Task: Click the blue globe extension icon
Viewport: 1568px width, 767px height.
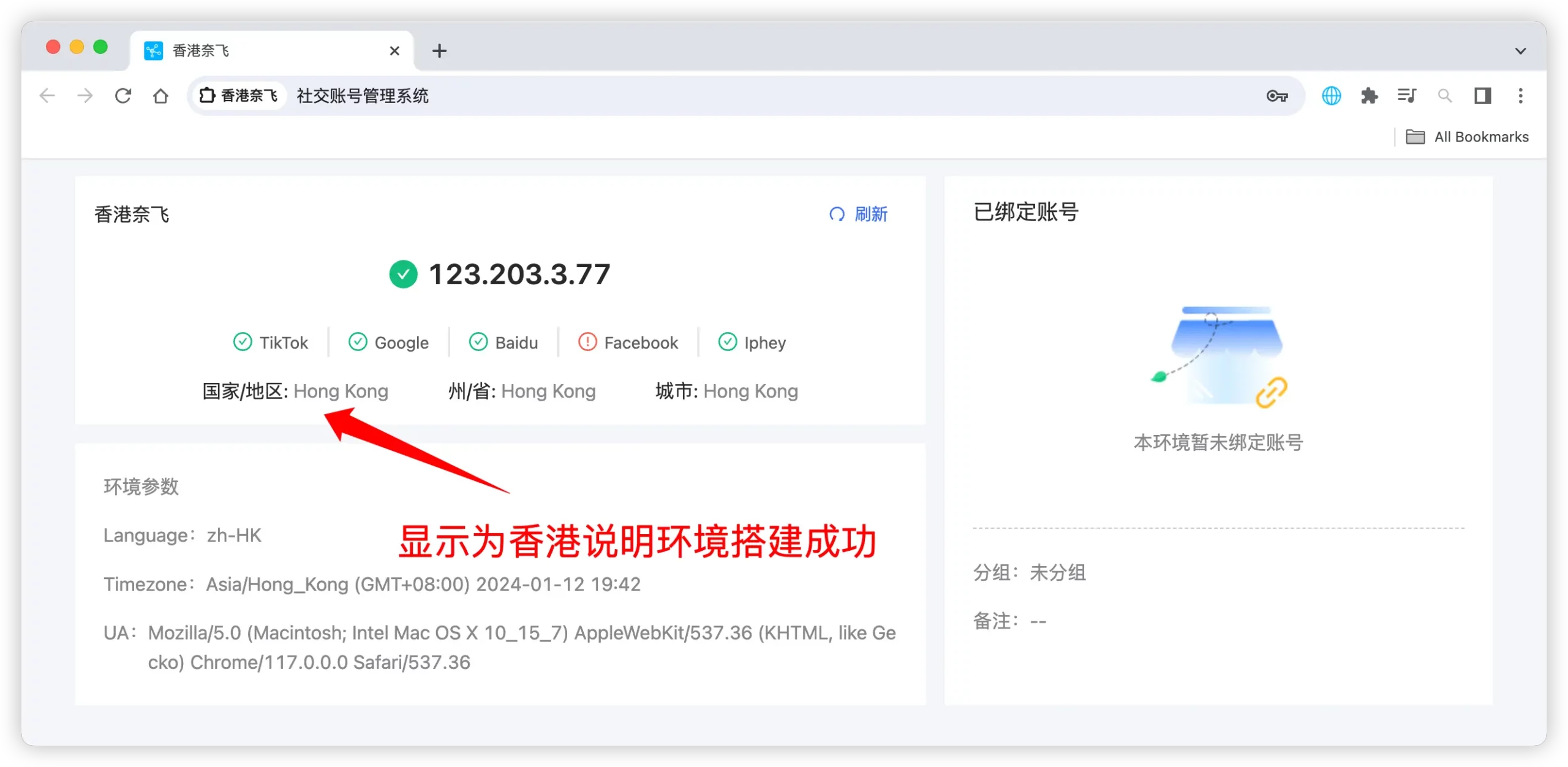Action: click(1331, 96)
